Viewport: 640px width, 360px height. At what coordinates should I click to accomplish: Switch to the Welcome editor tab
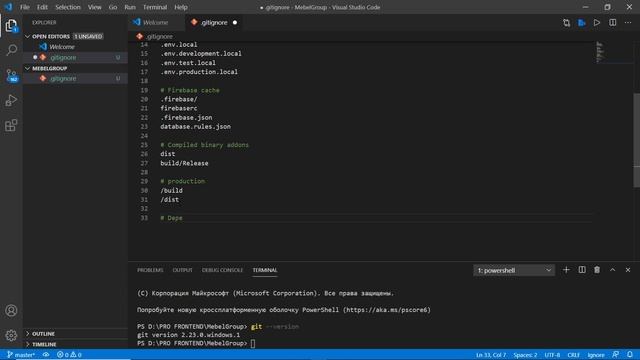pos(155,22)
